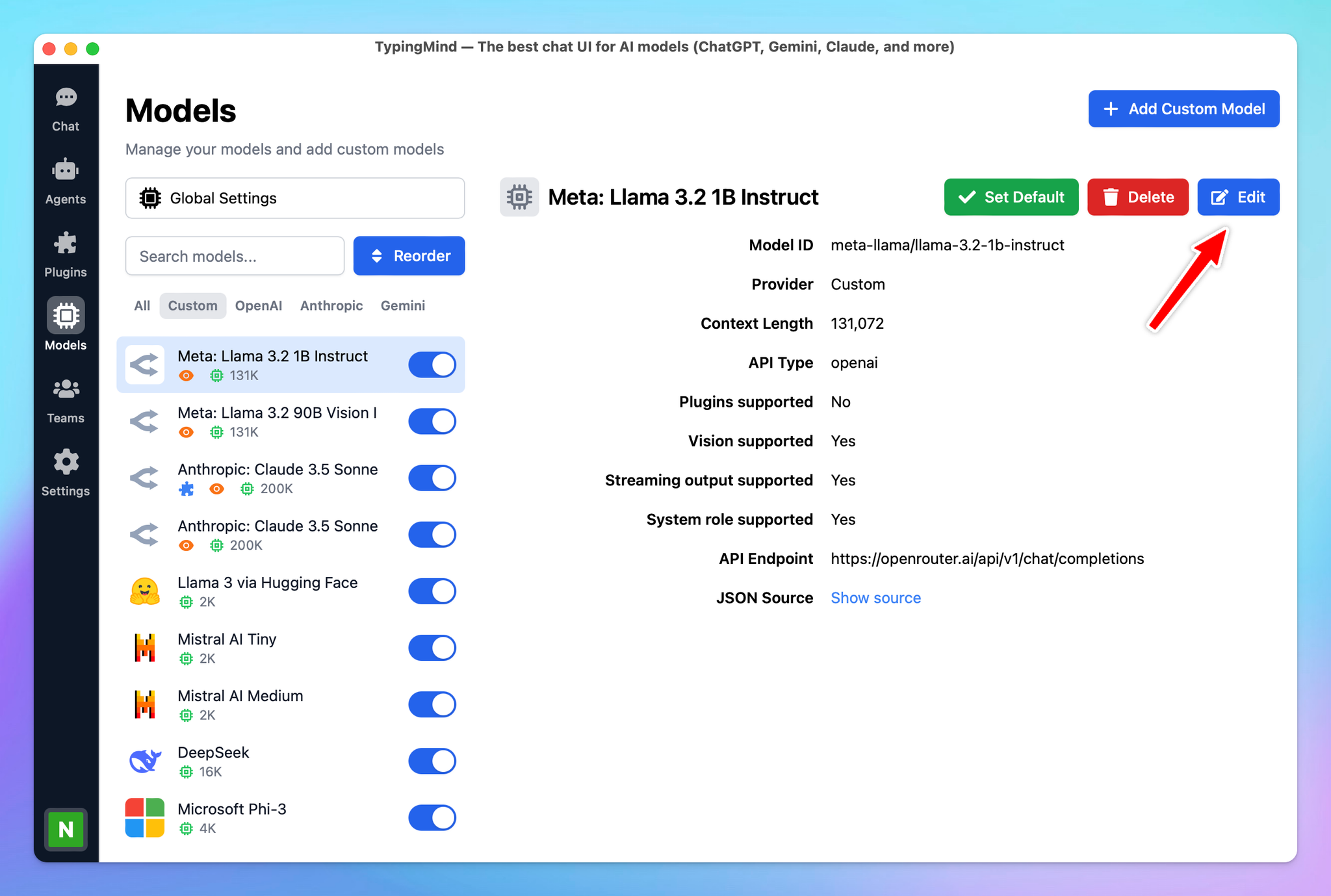The image size is (1331, 896).
Task: Select the Models section in sidebar
Action: coord(66,325)
